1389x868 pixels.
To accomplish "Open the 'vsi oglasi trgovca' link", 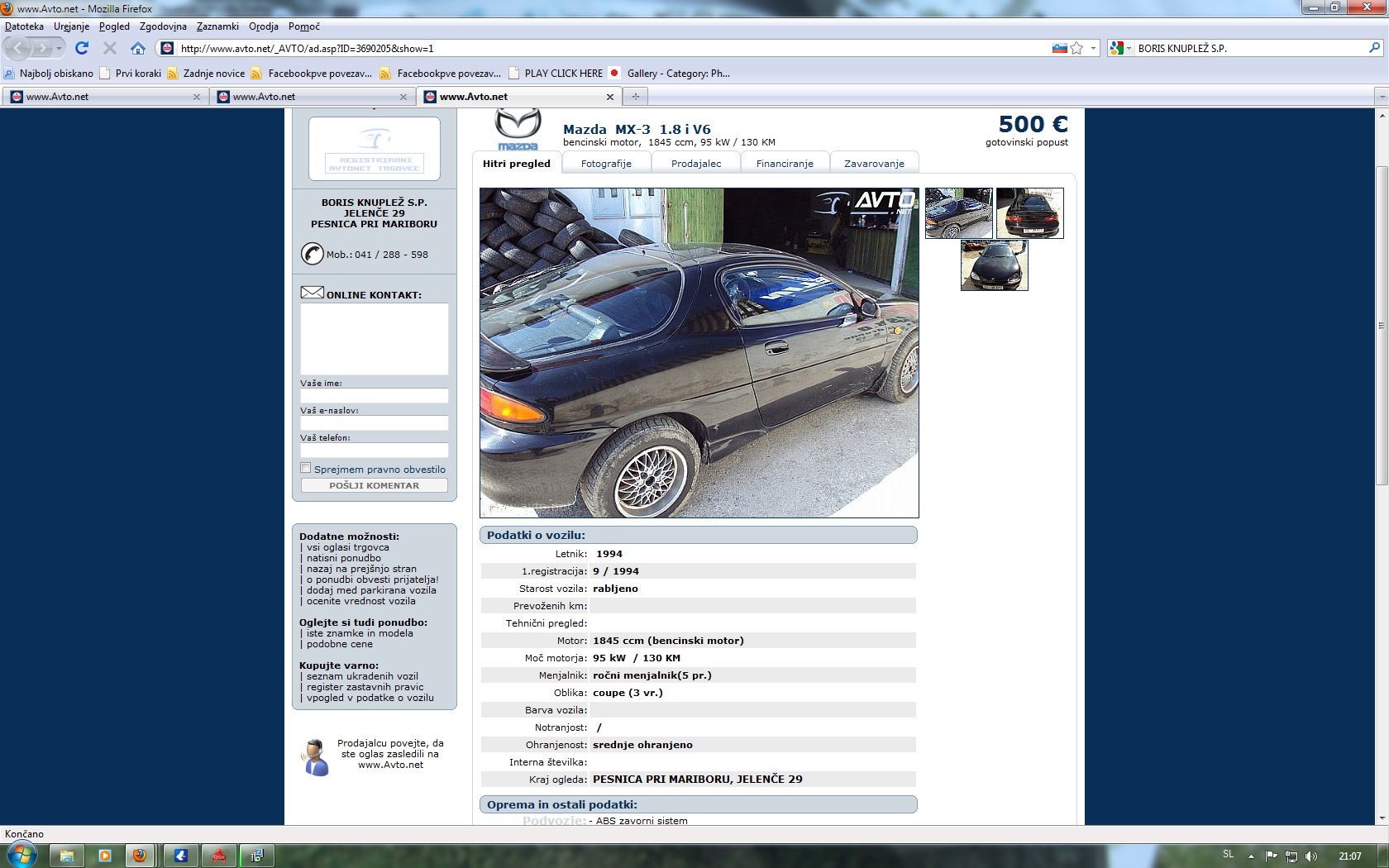I will 347,547.
